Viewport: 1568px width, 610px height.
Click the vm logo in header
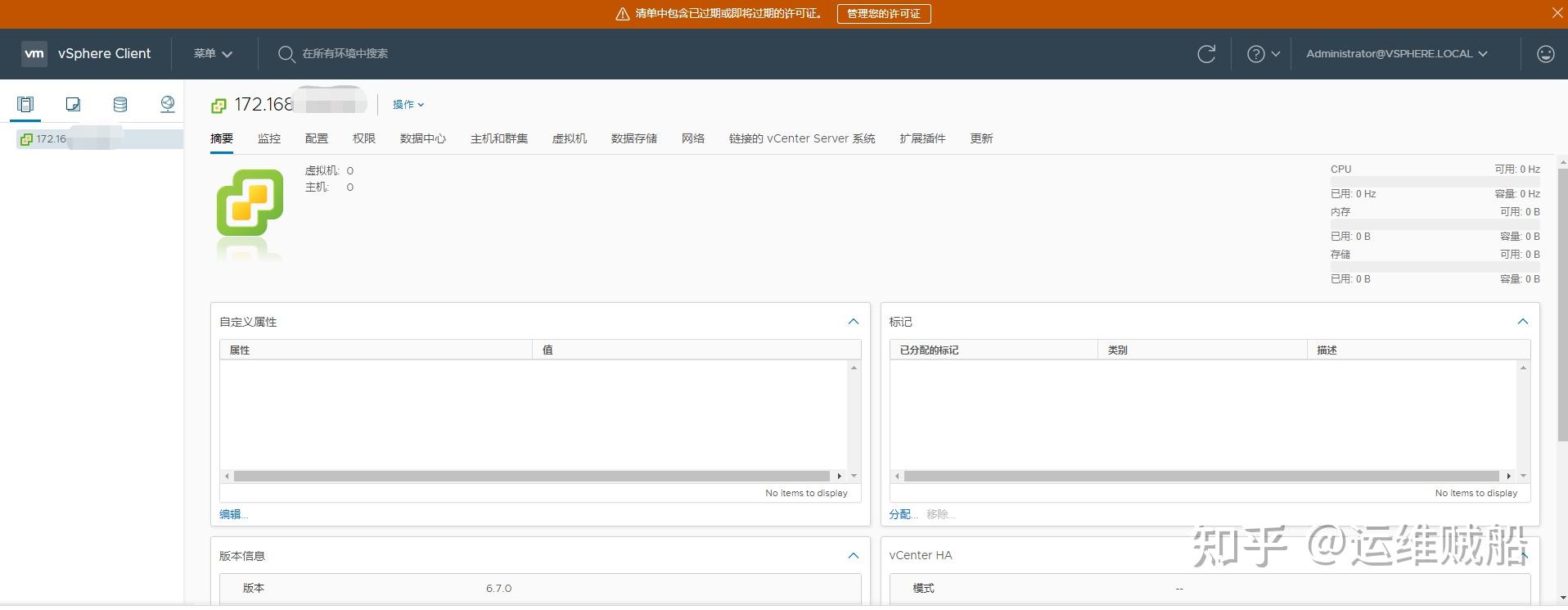coord(34,53)
